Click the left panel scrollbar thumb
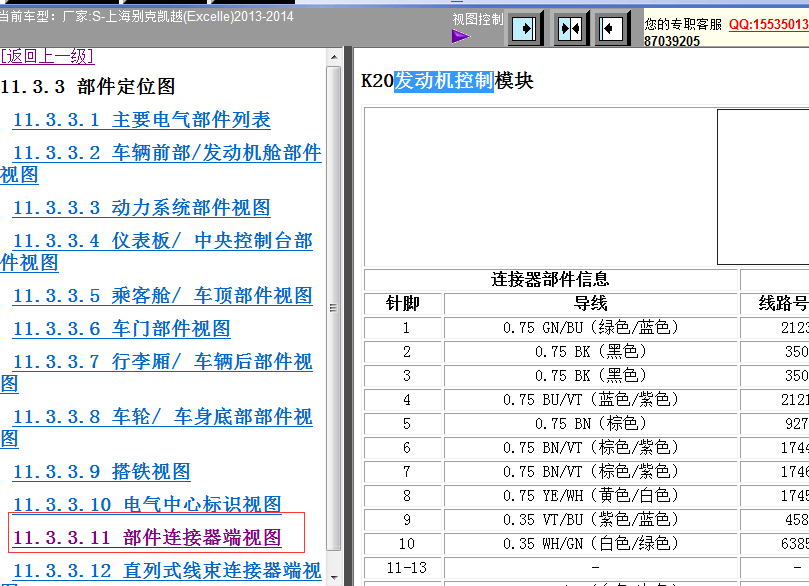The image size is (809, 586). (334, 308)
